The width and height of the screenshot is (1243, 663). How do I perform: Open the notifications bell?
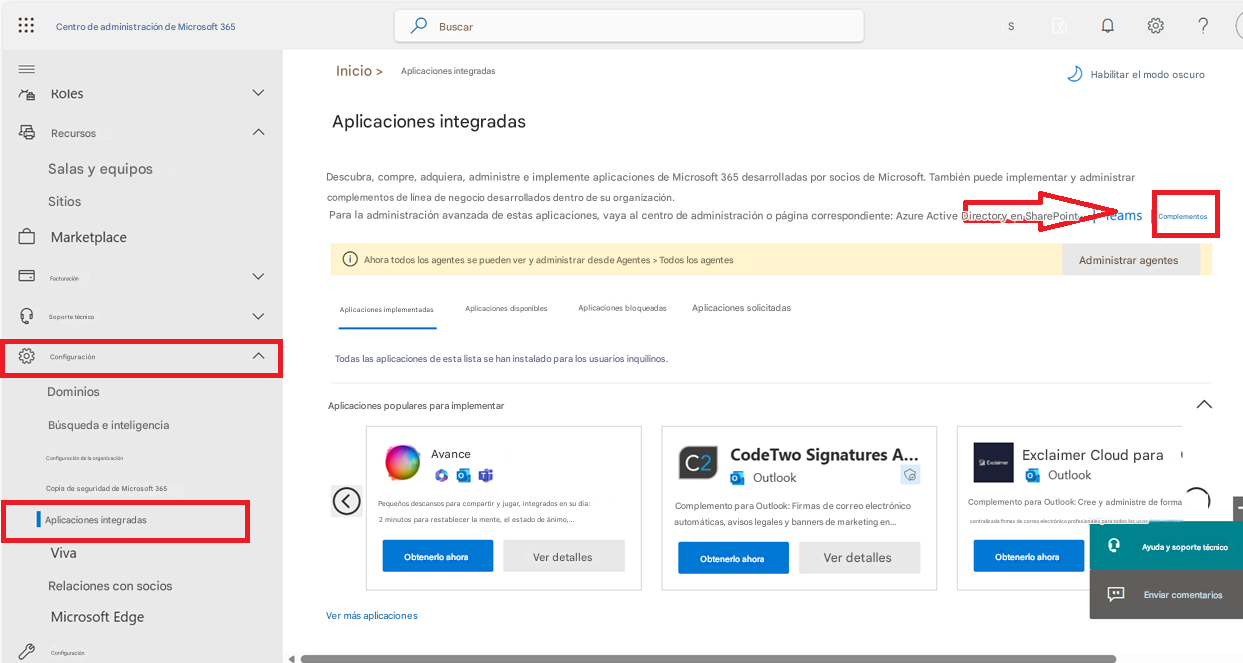click(x=1107, y=26)
